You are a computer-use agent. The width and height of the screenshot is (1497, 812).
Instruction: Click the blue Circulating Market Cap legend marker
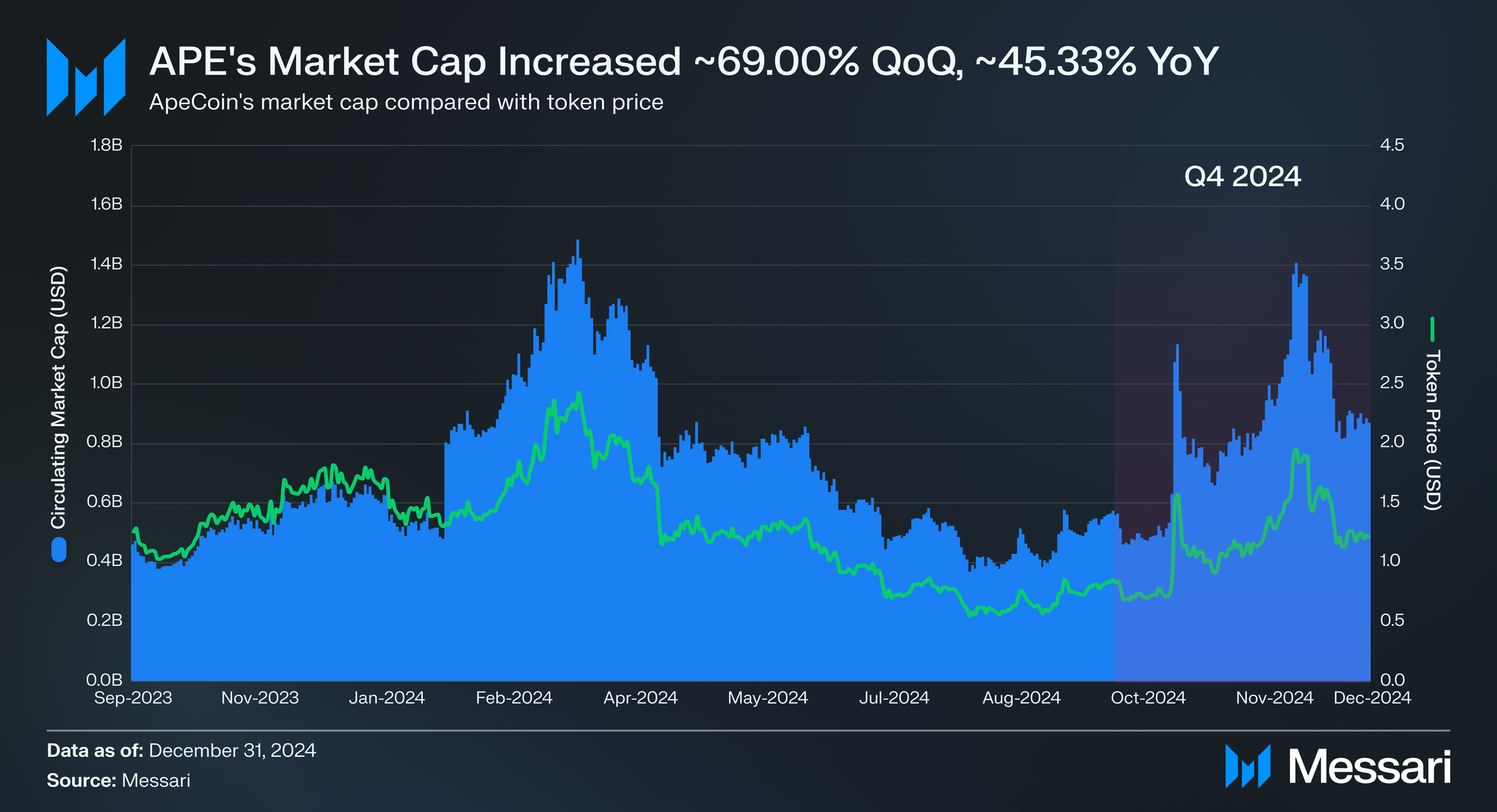pos(59,550)
